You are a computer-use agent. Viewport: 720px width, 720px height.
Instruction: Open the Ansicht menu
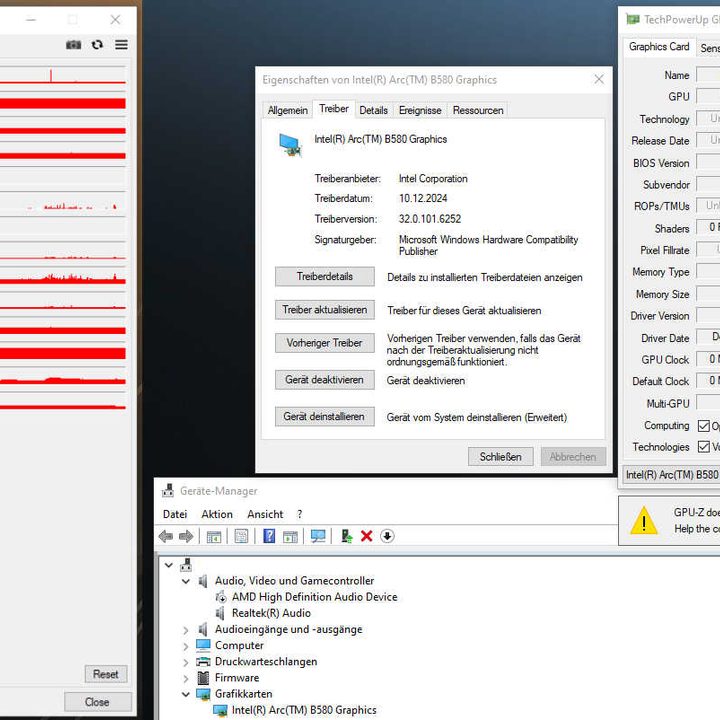point(265,514)
